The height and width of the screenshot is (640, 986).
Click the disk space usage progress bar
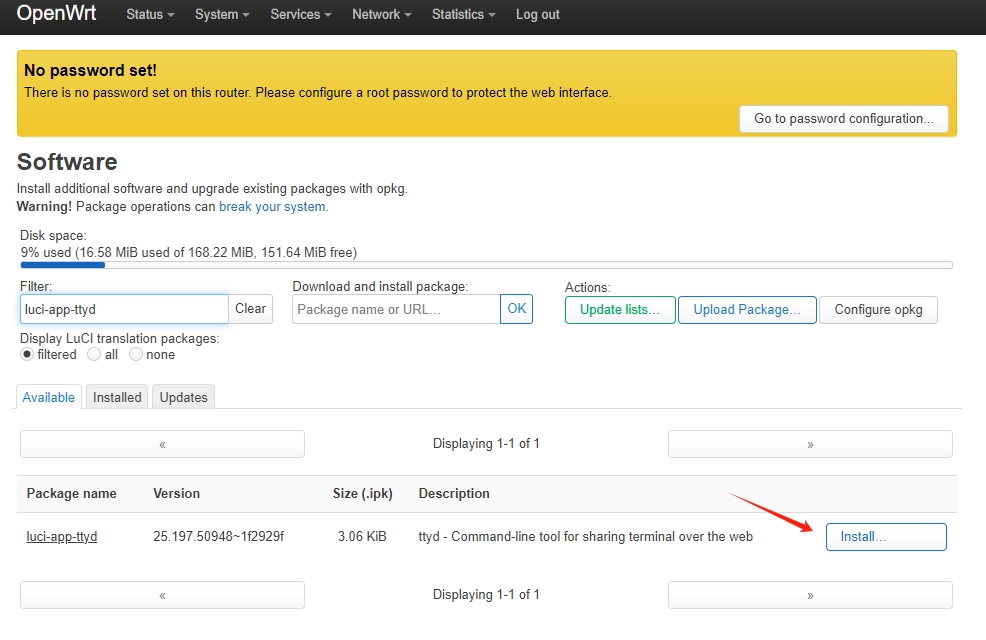[x=486, y=265]
